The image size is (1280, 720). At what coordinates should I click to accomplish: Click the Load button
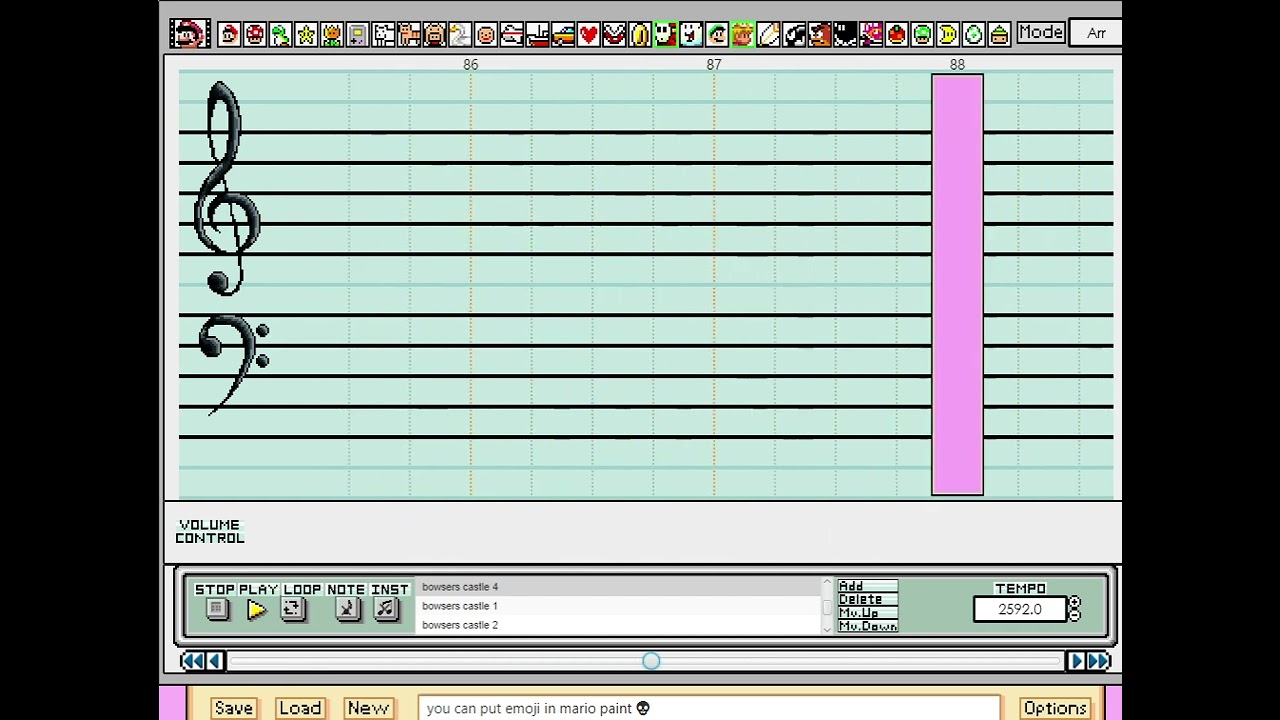[300, 708]
